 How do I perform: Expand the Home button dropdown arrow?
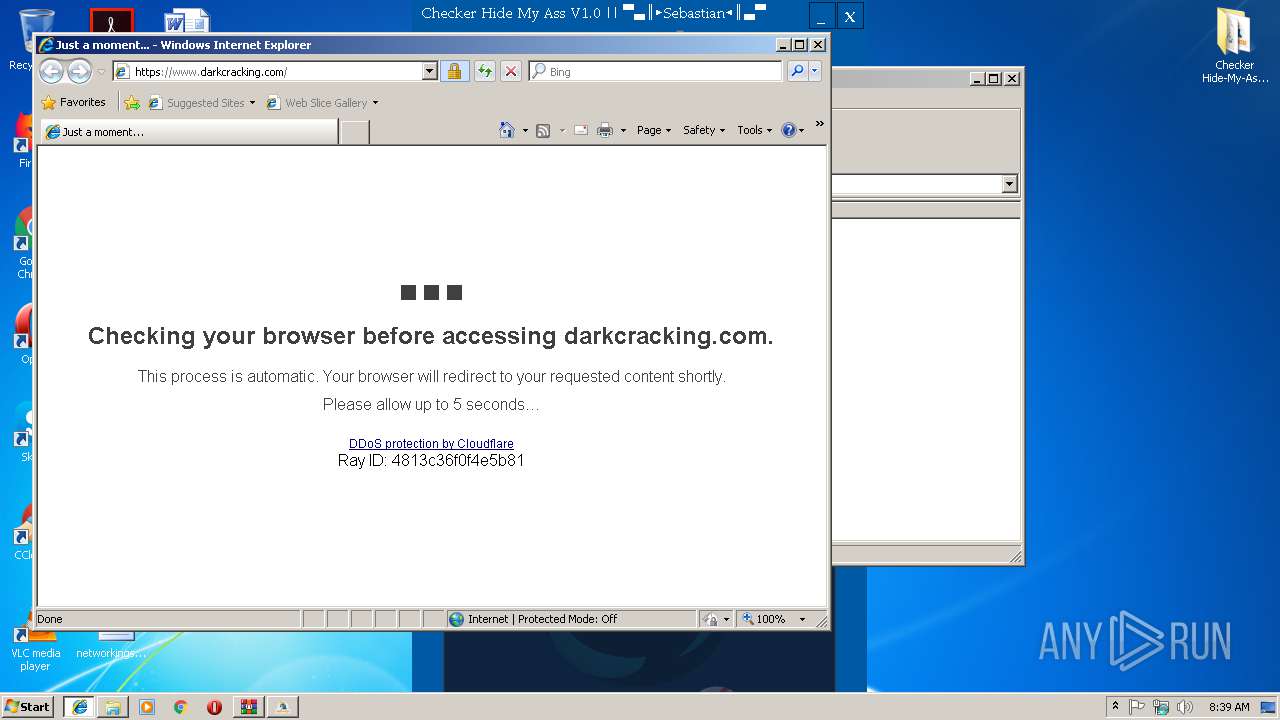[525, 130]
